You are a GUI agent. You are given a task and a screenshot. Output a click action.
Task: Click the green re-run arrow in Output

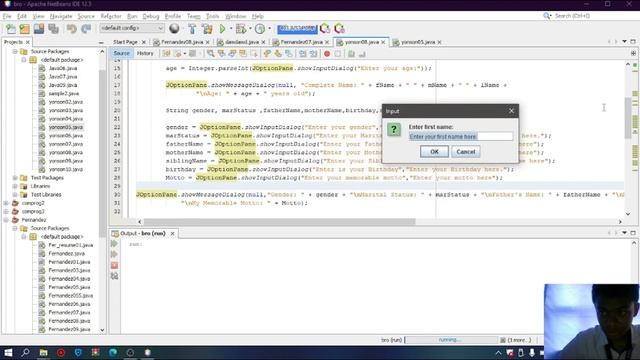tap(114, 244)
